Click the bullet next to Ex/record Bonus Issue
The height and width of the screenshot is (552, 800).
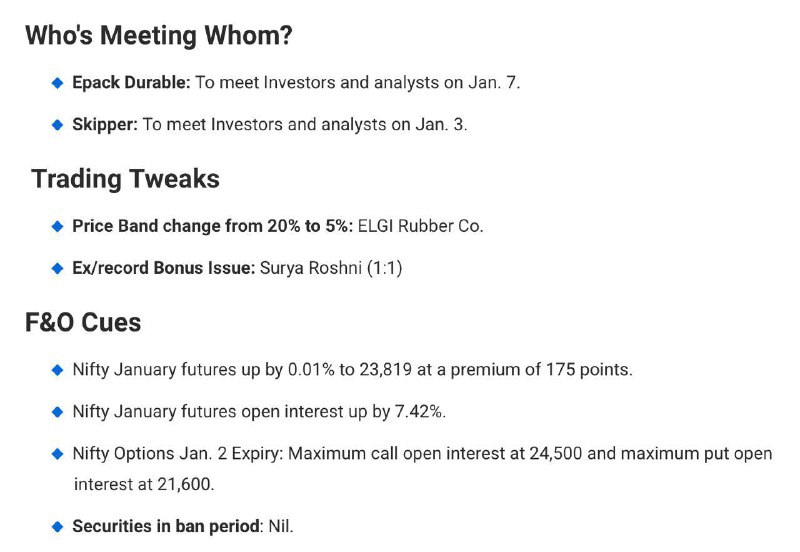tap(58, 268)
